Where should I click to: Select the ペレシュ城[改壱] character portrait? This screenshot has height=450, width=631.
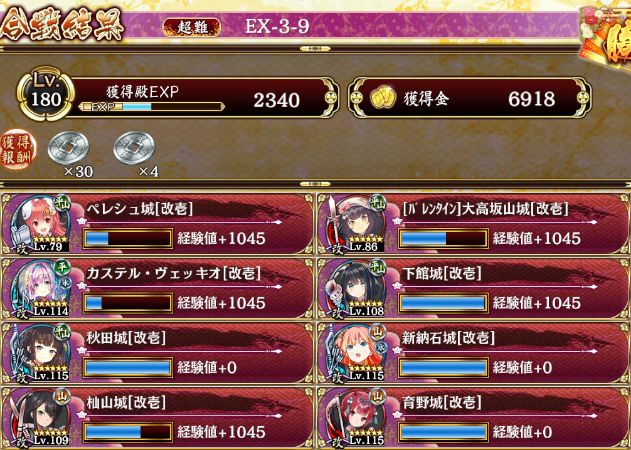[x=39, y=224]
